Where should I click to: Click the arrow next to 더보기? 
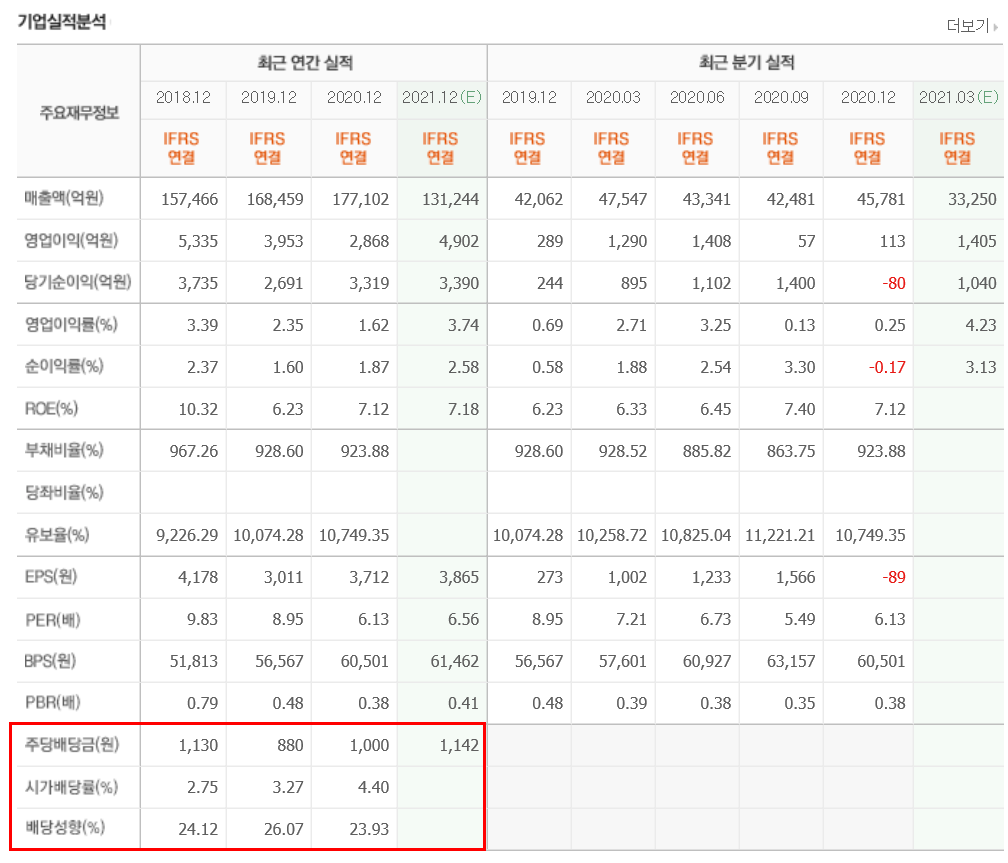coord(996,27)
